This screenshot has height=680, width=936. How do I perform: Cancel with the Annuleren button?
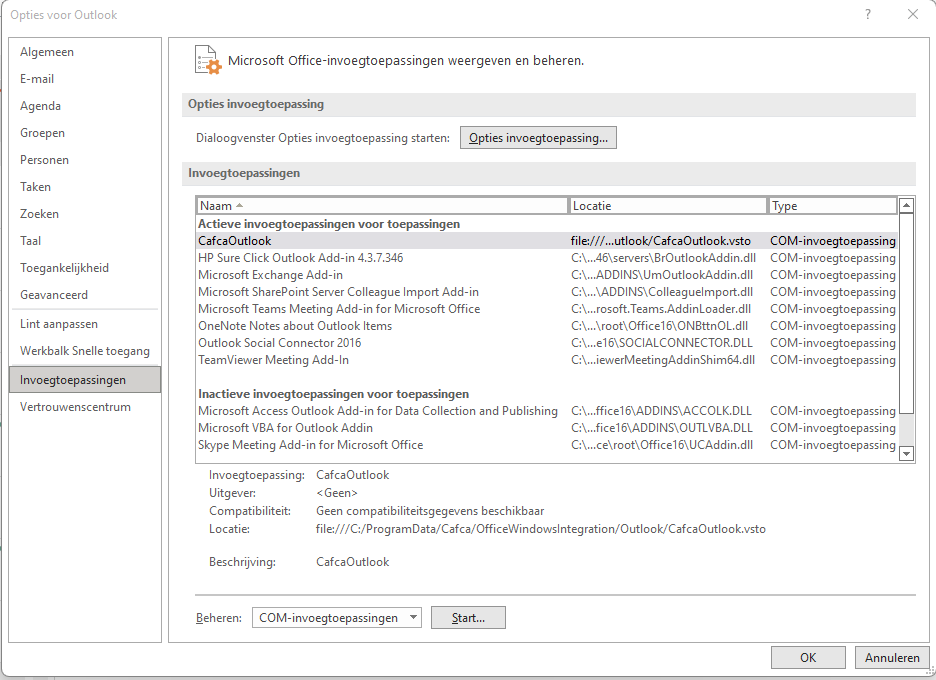(892, 657)
